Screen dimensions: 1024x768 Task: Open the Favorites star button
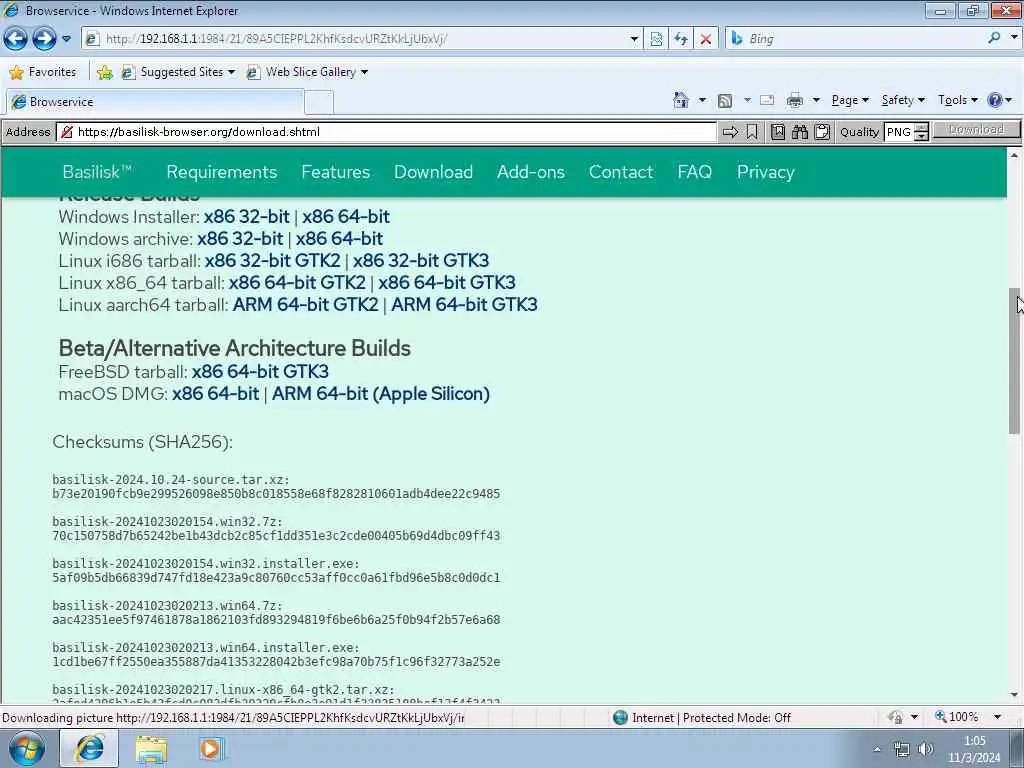pos(43,72)
